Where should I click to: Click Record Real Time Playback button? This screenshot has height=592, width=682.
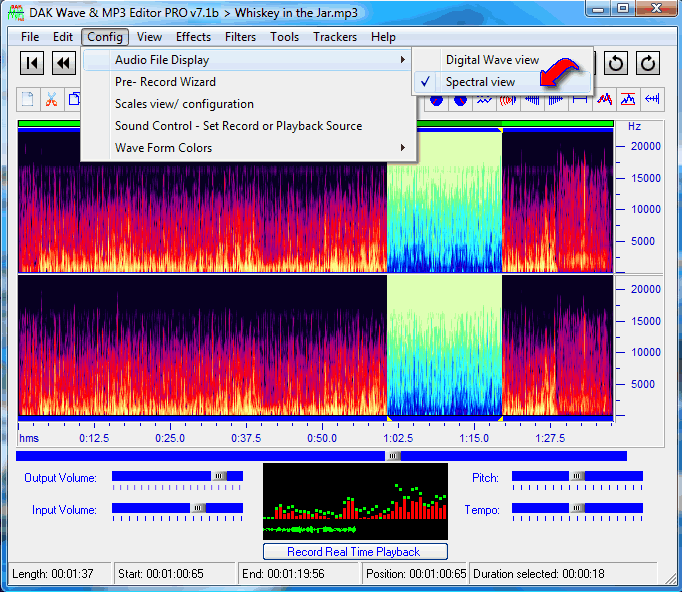coord(354,552)
